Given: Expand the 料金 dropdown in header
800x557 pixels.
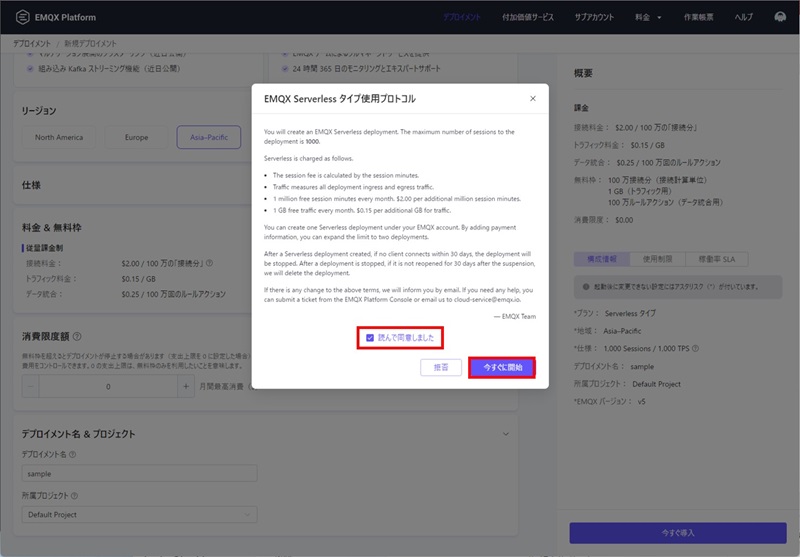Looking at the screenshot, I should [x=648, y=17].
